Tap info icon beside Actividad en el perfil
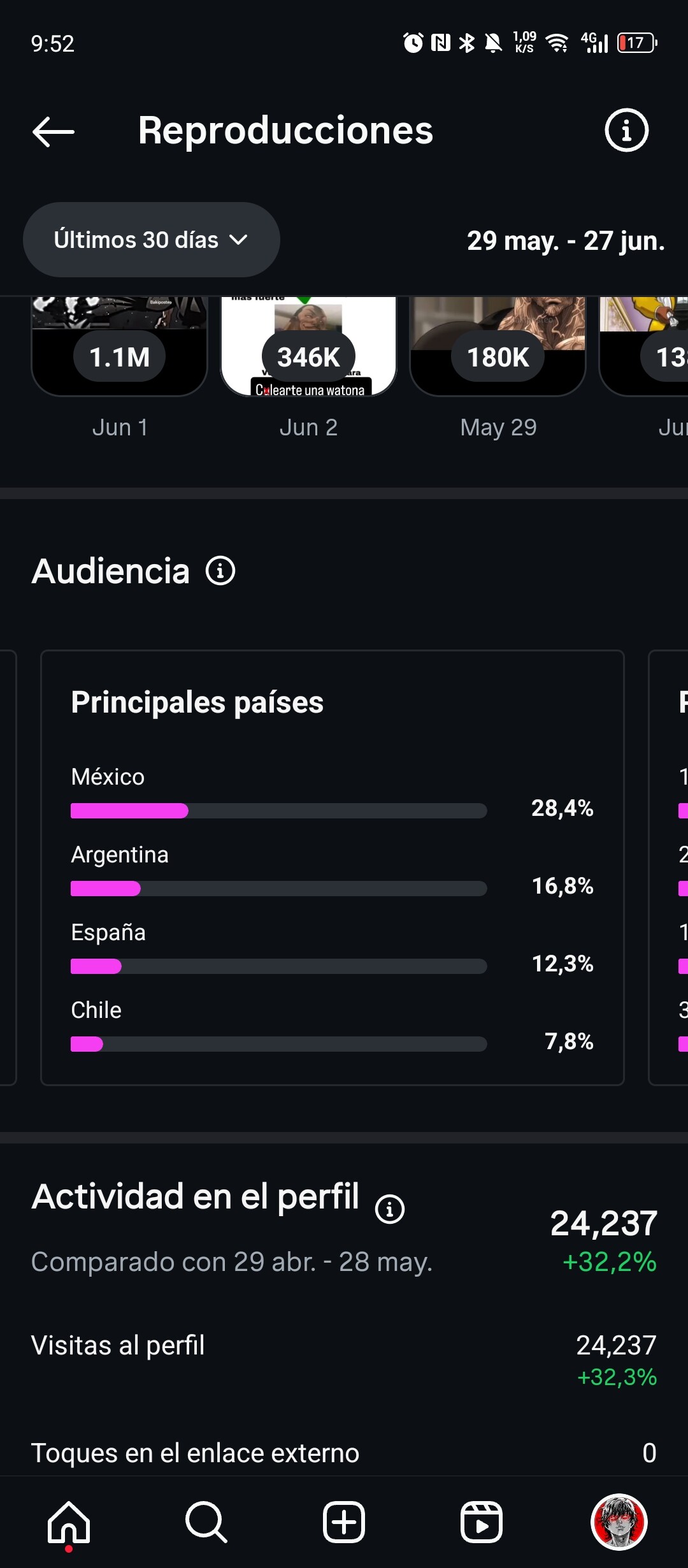The image size is (688, 1568). coord(390,1209)
